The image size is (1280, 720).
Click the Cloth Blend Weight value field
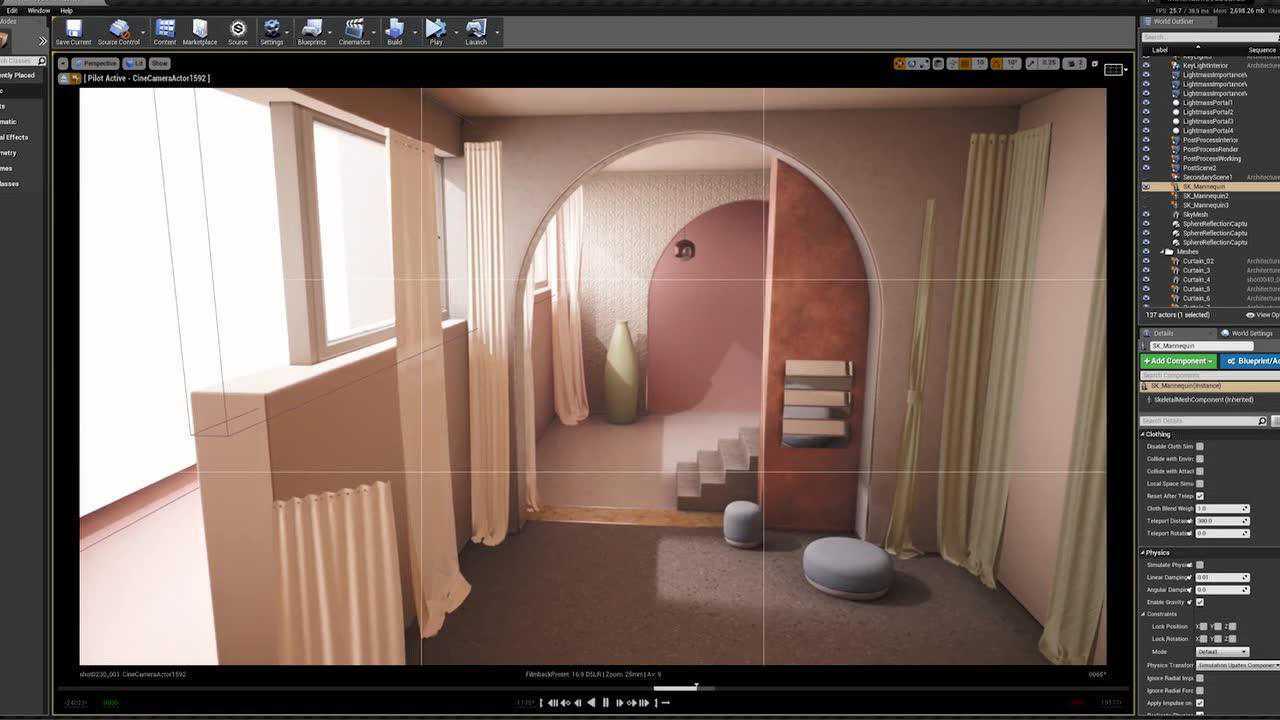1222,508
